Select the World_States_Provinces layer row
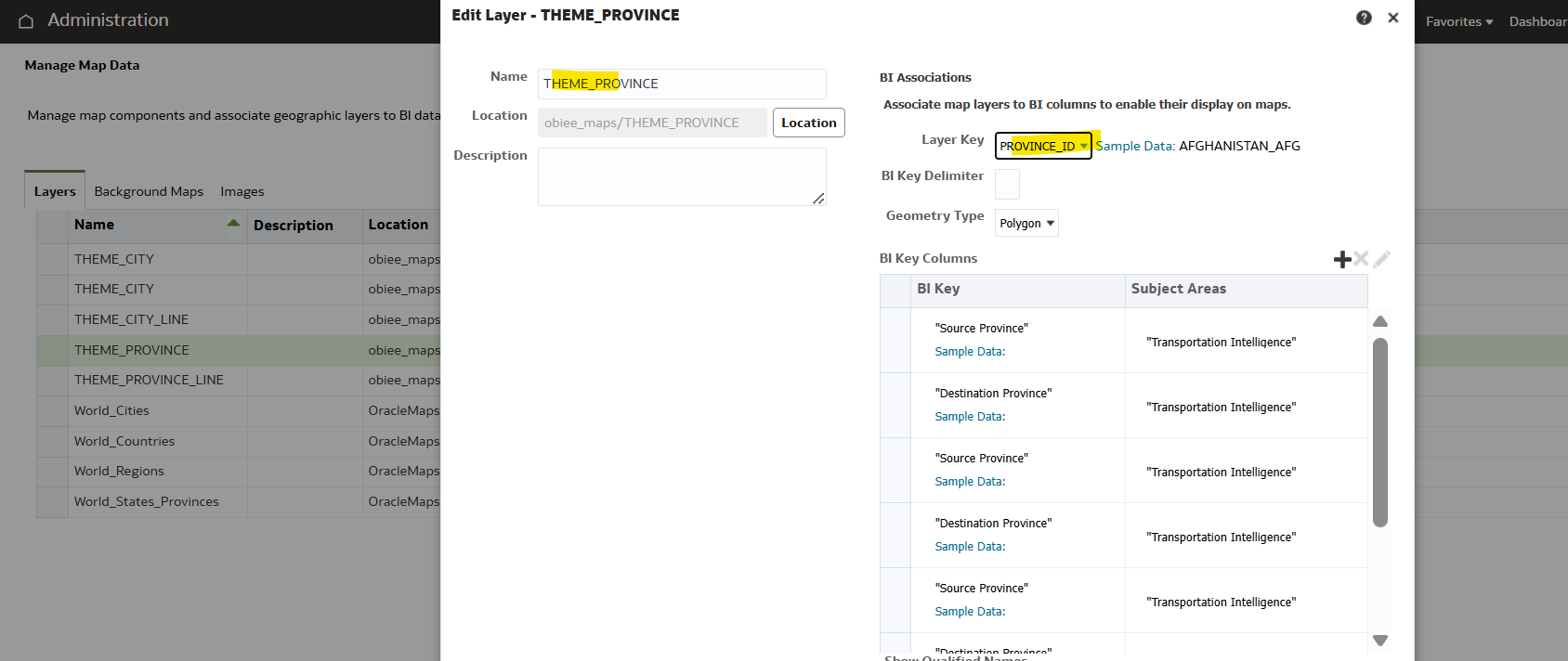This screenshot has width=1568, height=661. [x=239, y=501]
